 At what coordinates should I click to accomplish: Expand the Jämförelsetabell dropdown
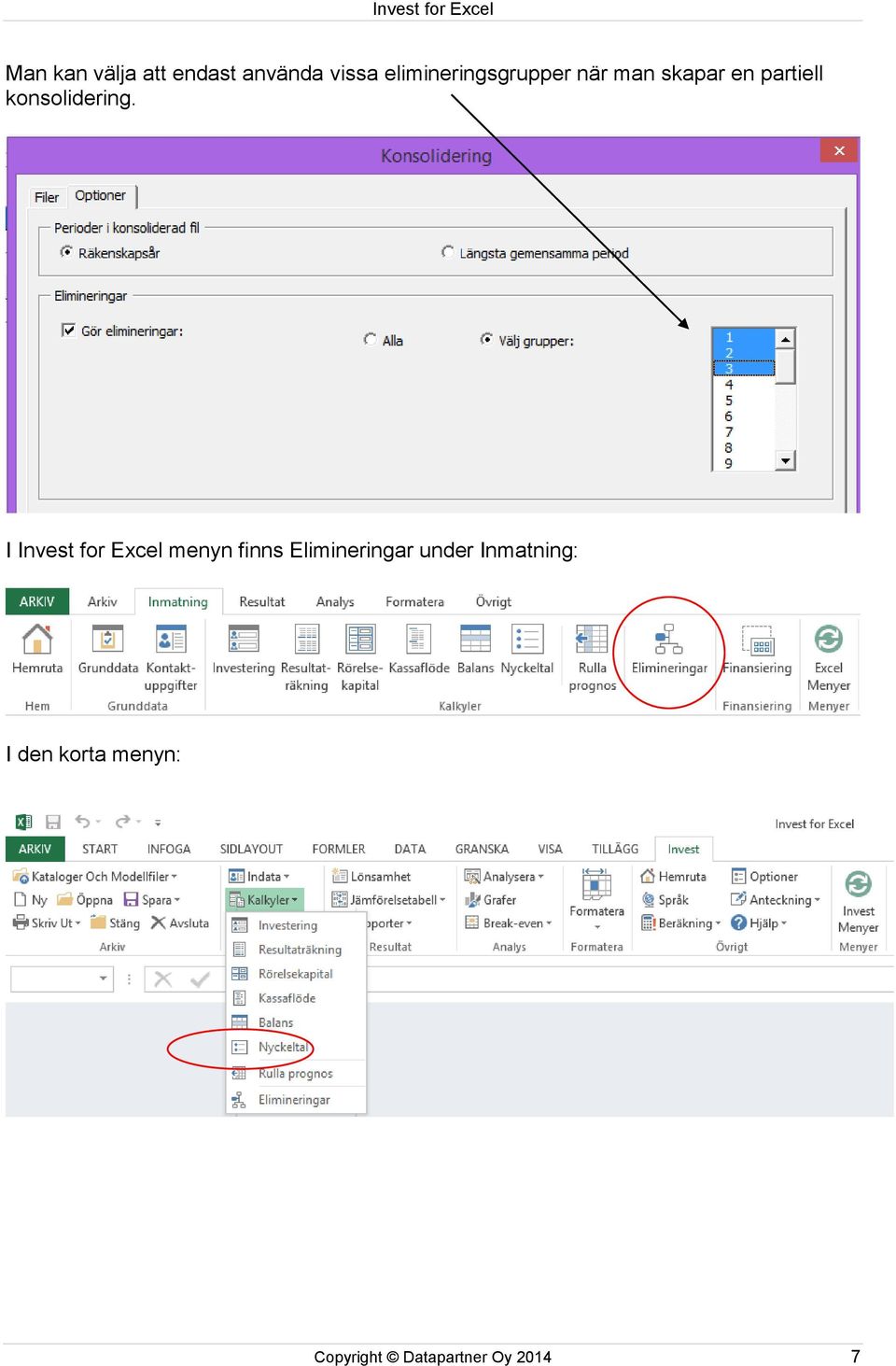388,900
